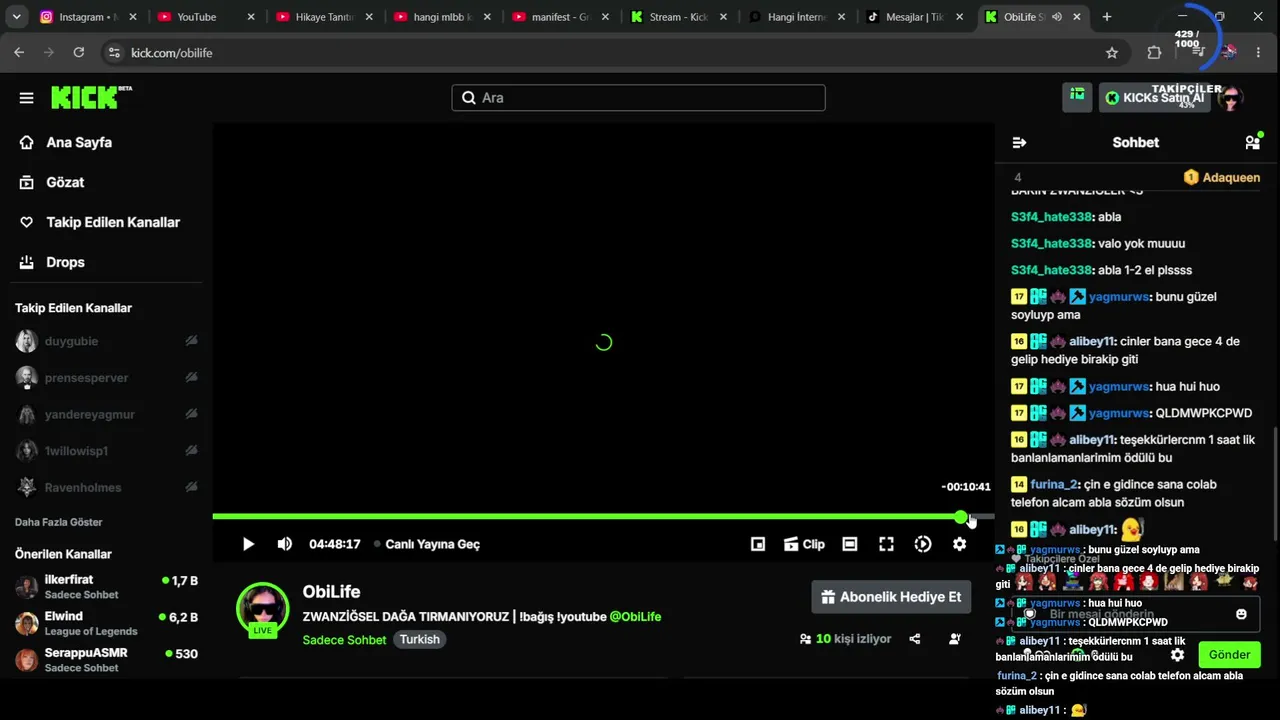Image resolution: width=1280 pixels, height=720 pixels.
Task: Switch to the Instagram browser tab
Action: click(88, 17)
